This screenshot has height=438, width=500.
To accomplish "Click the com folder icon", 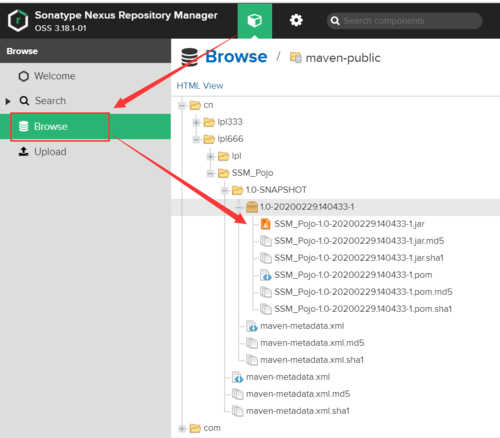I will coord(195,428).
